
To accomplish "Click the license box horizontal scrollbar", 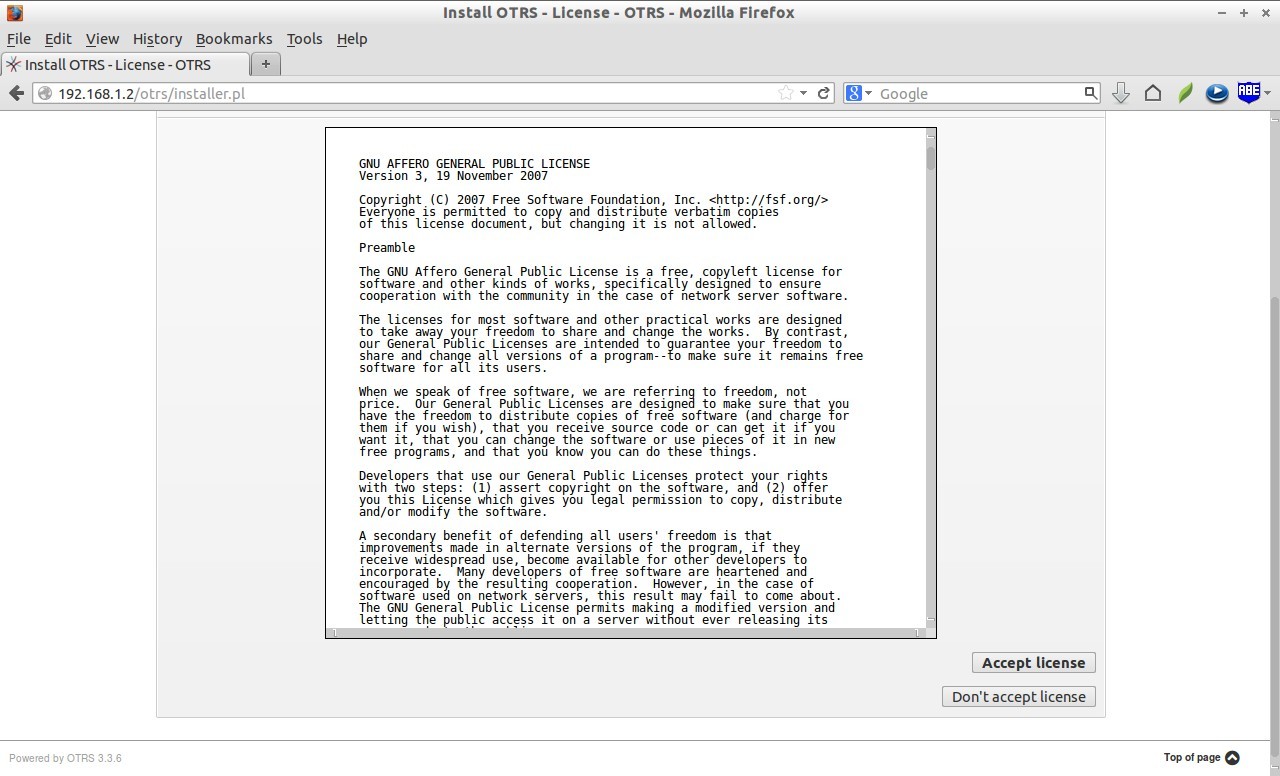I will point(625,632).
